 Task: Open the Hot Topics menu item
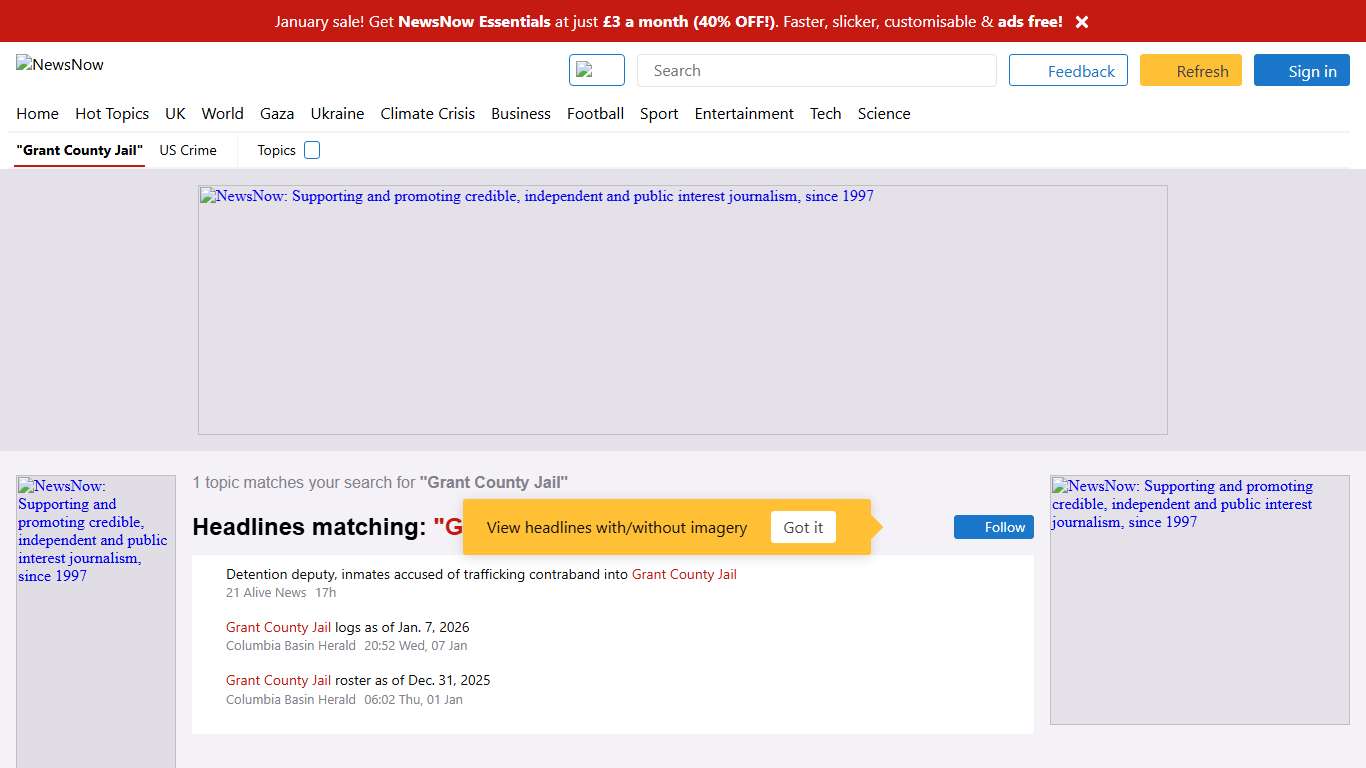pos(112,114)
